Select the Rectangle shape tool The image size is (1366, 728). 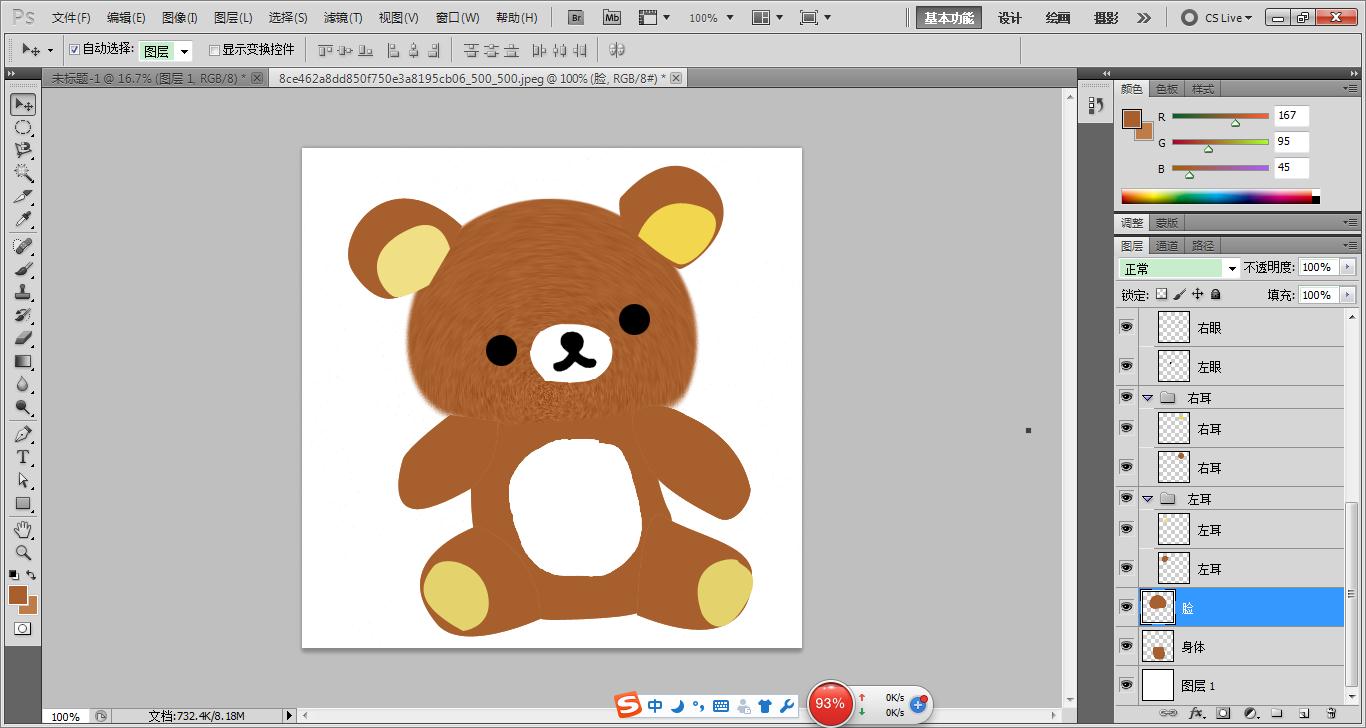23,503
